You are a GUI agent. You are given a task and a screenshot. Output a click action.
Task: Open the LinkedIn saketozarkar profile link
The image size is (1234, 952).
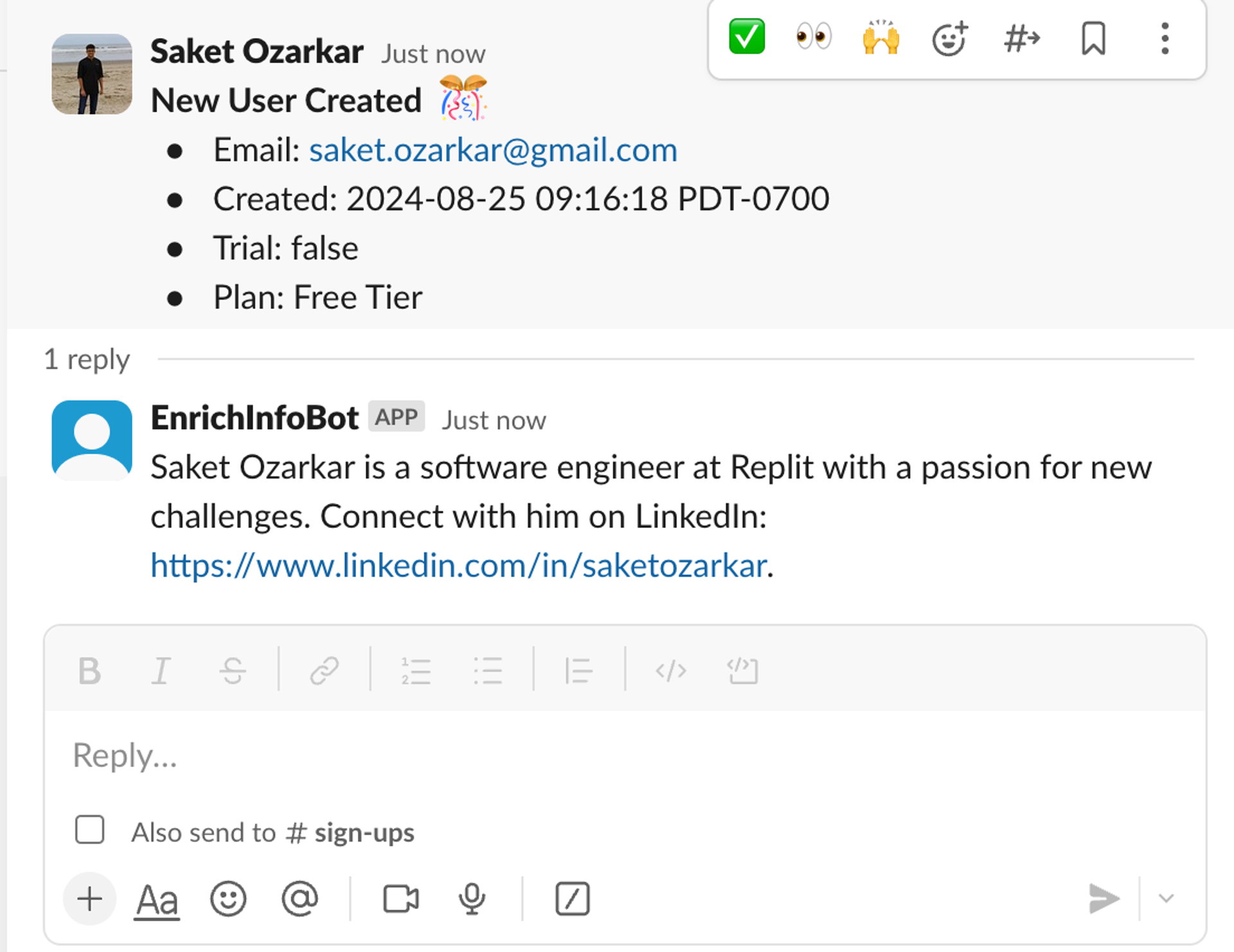click(458, 566)
